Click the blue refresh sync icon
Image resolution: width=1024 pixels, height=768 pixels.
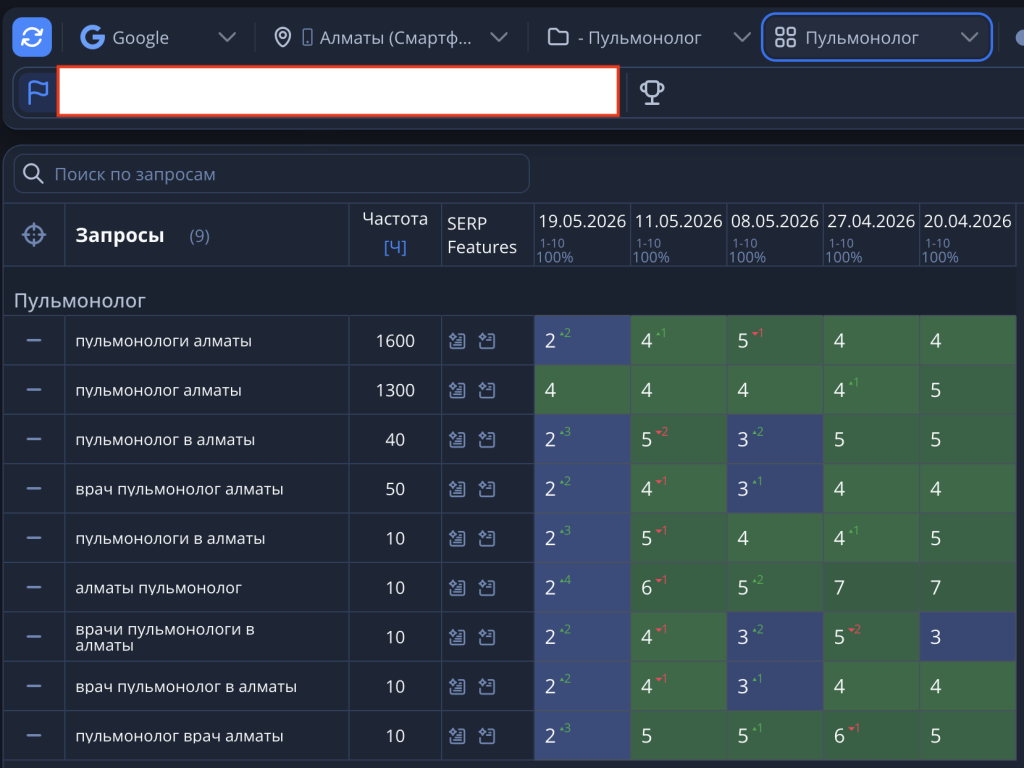(32, 37)
